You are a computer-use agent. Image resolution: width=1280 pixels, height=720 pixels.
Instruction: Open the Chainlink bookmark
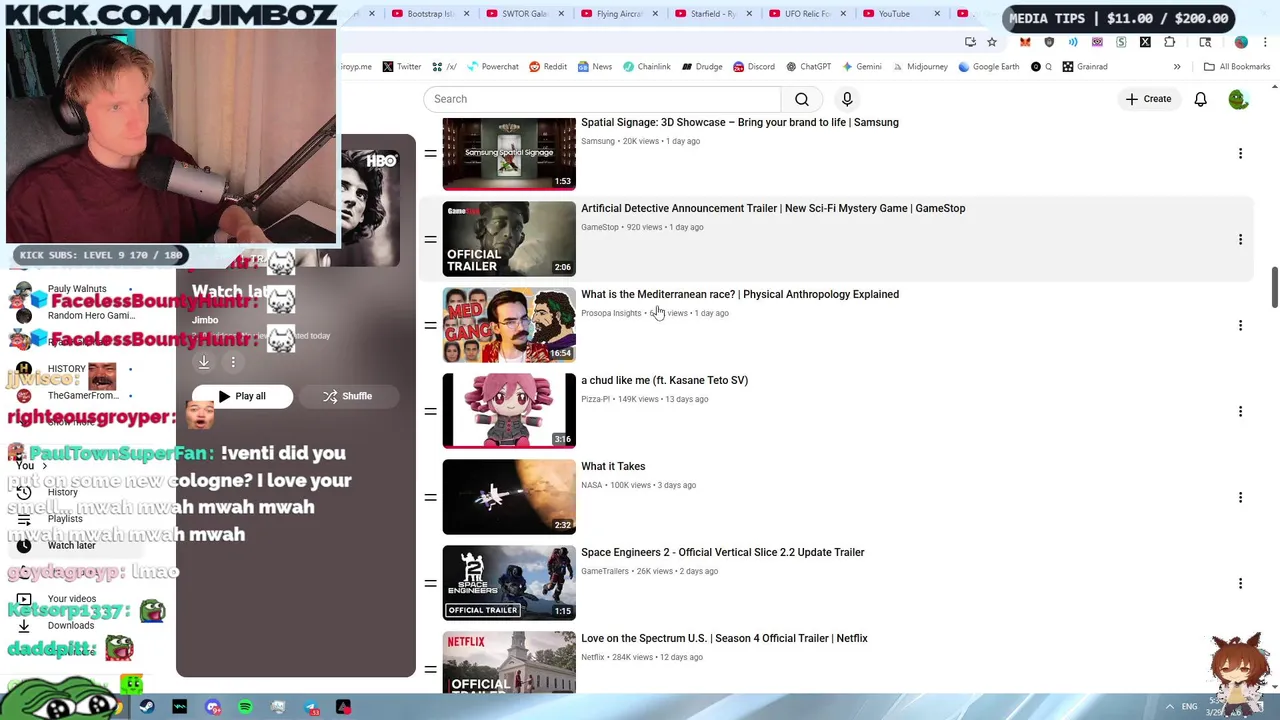(646, 67)
